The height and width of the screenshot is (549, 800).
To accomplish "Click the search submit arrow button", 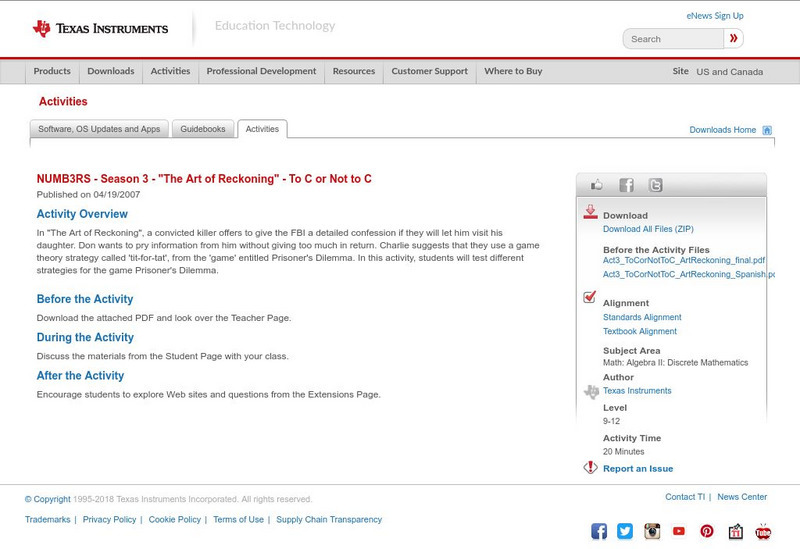I will [x=733, y=38].
